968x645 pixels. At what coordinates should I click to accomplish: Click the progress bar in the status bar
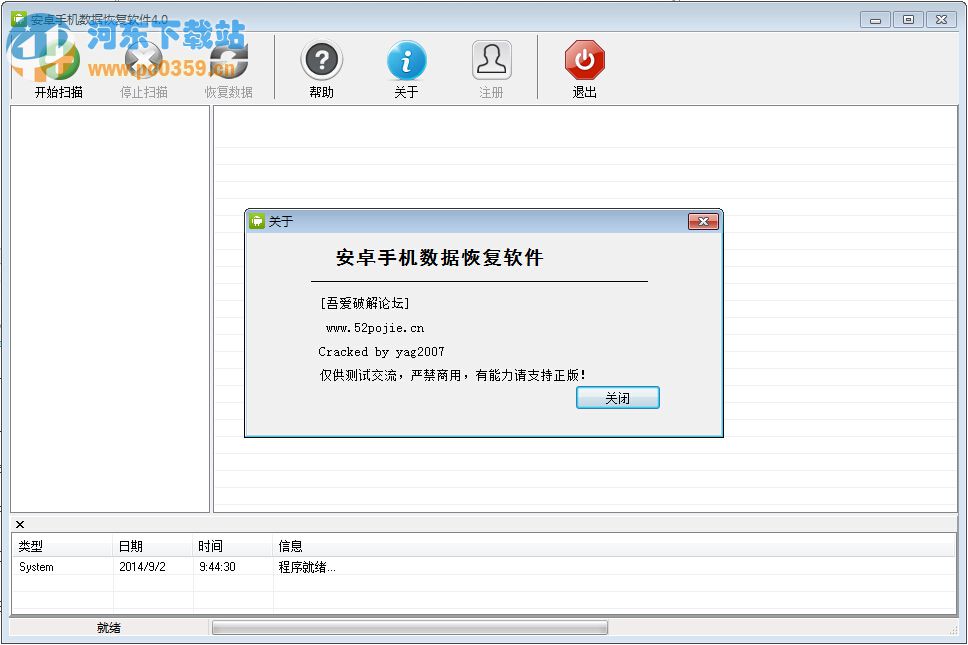(408, 627)
